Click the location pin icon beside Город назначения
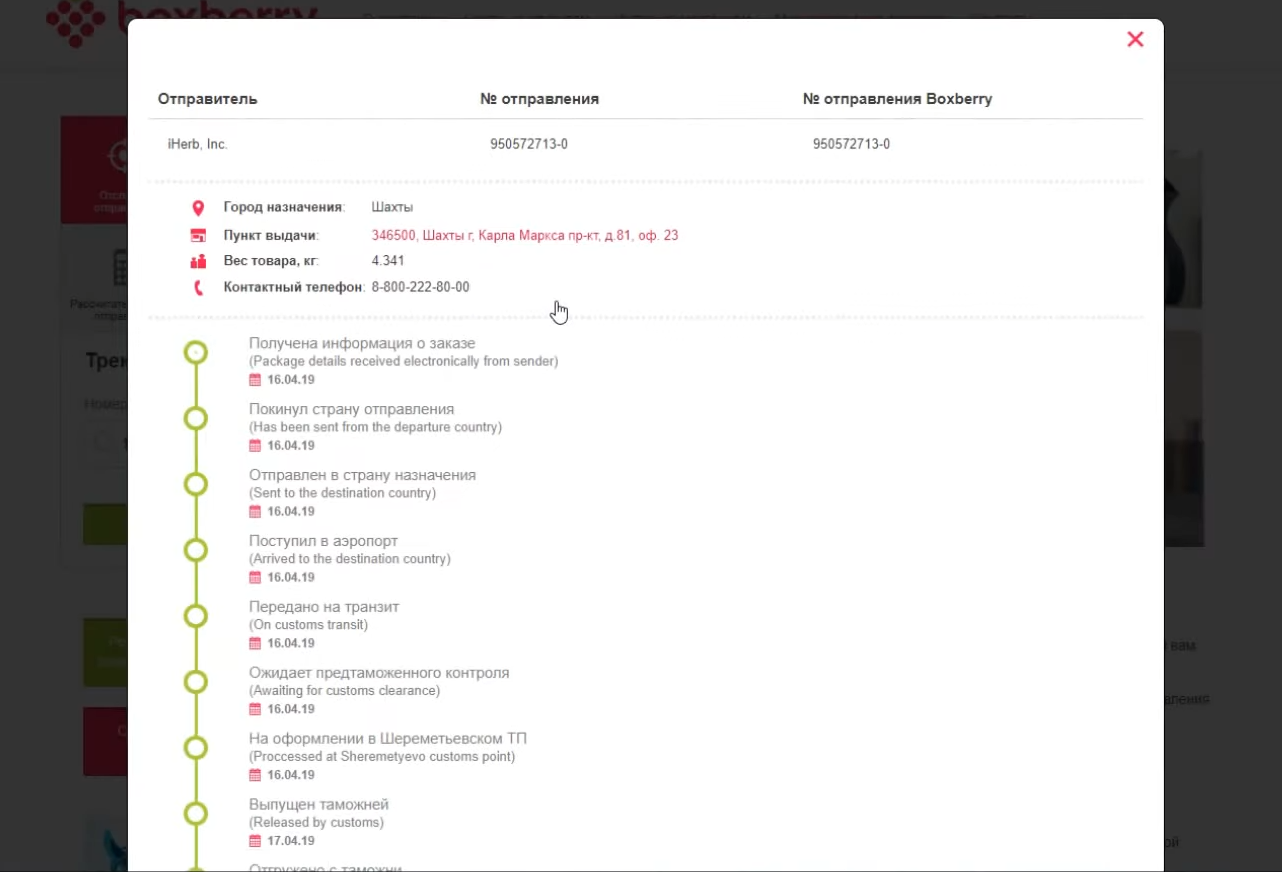The image size is (1282, 872). (198, 208)
